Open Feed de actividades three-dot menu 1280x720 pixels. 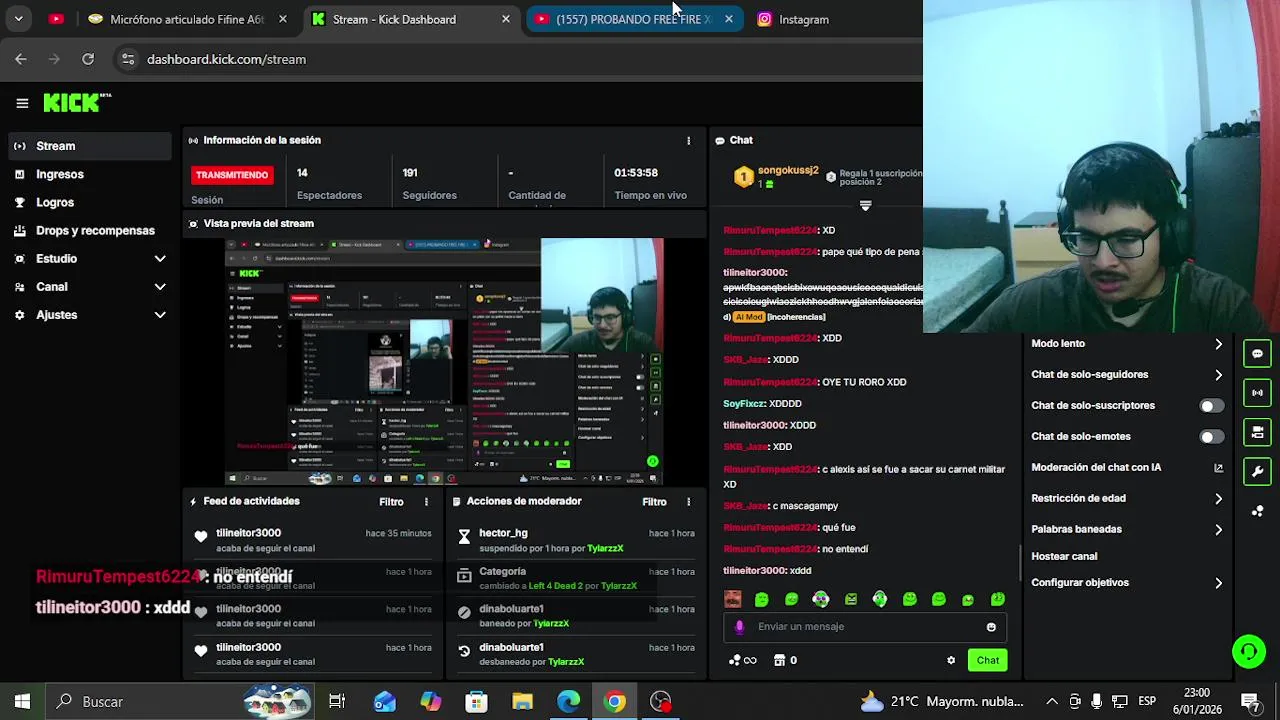426,502
